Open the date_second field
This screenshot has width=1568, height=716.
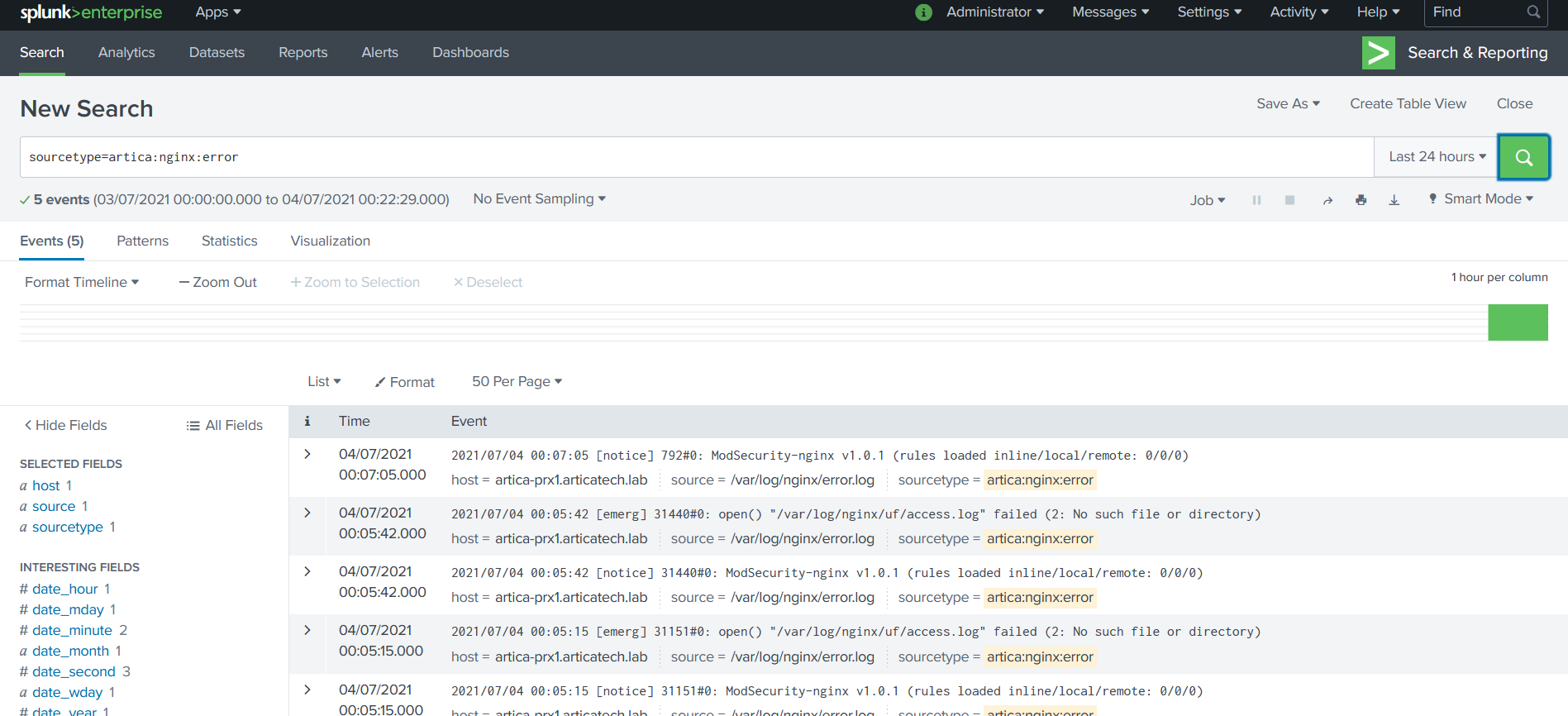(x=74, y=671)
